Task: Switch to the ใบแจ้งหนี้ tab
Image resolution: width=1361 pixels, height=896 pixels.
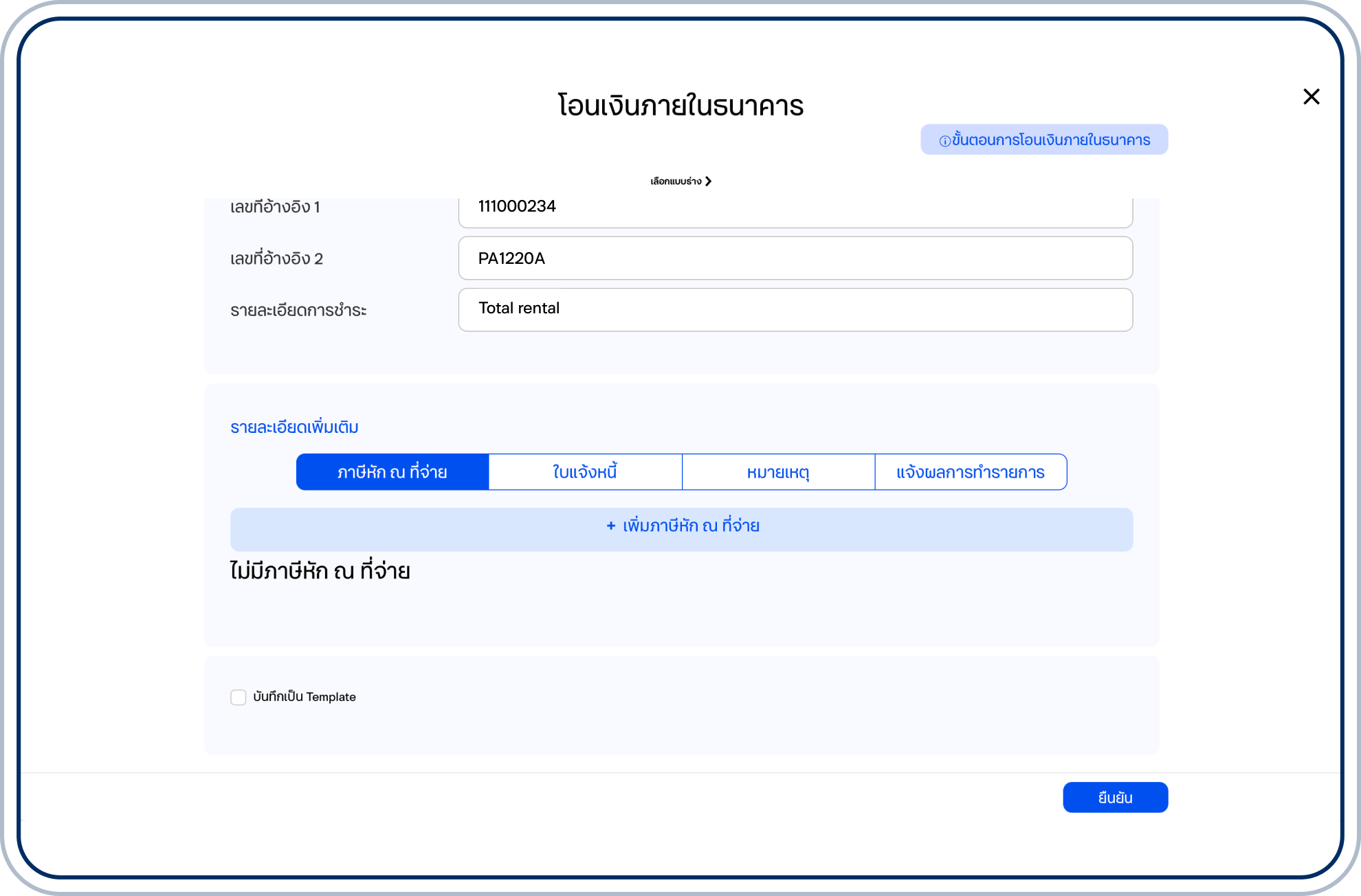Action: click(x=585, y=472)
